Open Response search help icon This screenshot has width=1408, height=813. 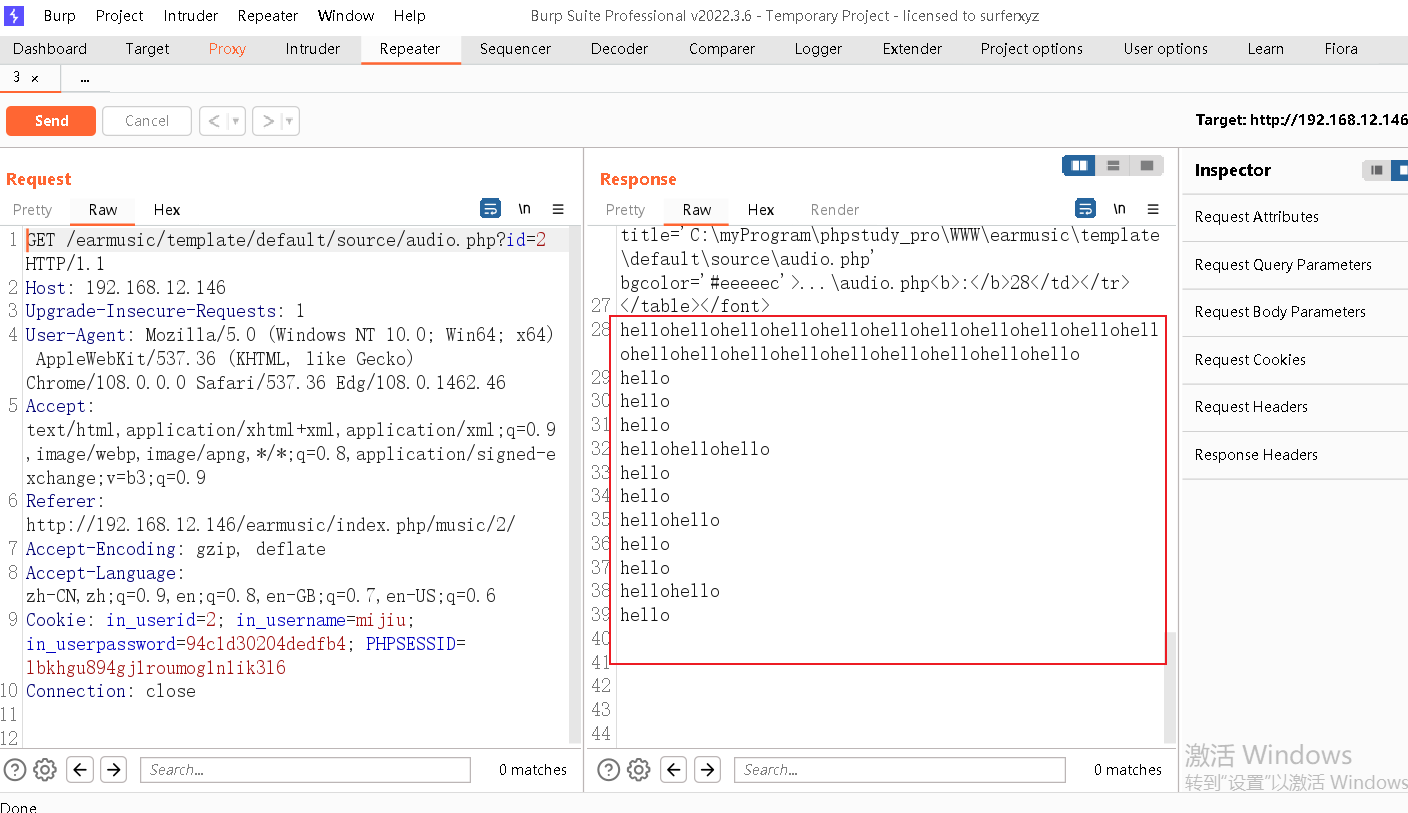pyautogui.click(x=608, y=769)
